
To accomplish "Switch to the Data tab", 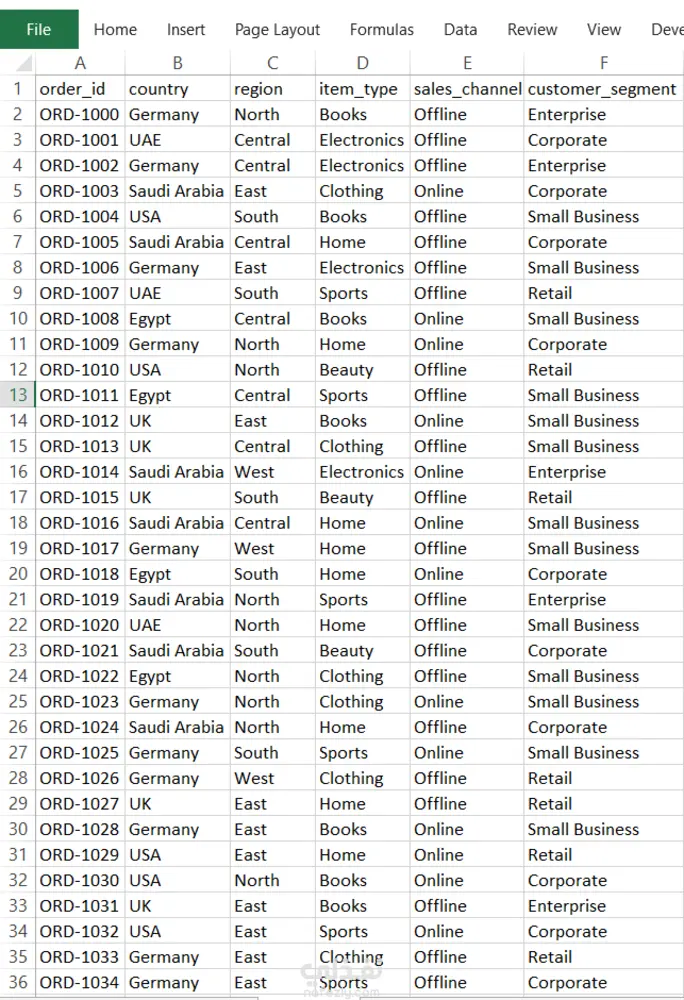I will 460,29.
